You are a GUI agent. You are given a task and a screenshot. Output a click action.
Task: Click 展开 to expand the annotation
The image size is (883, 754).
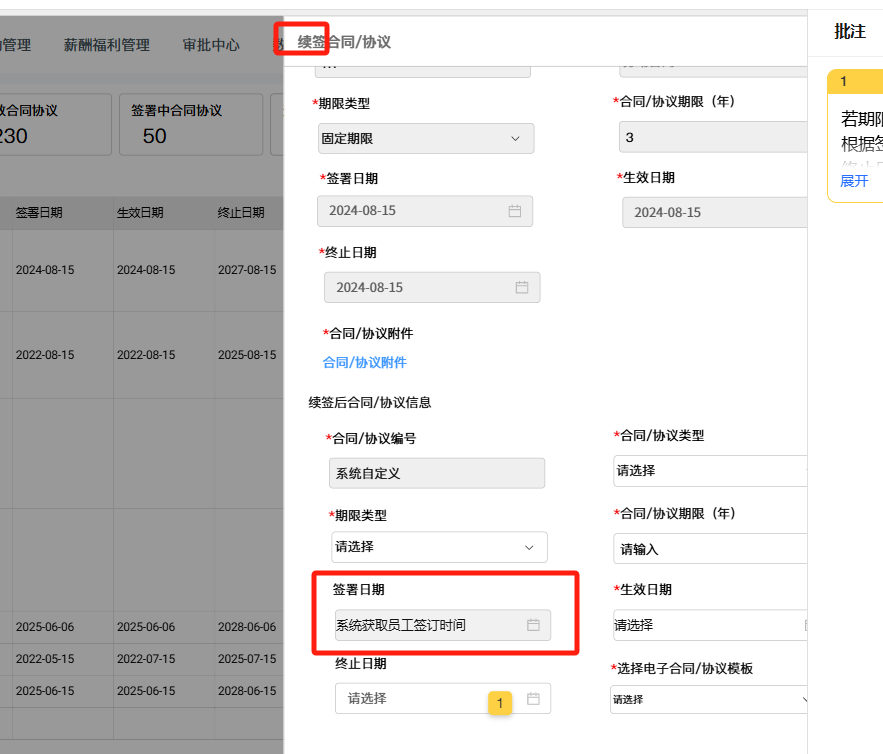(x=854, y=181)
